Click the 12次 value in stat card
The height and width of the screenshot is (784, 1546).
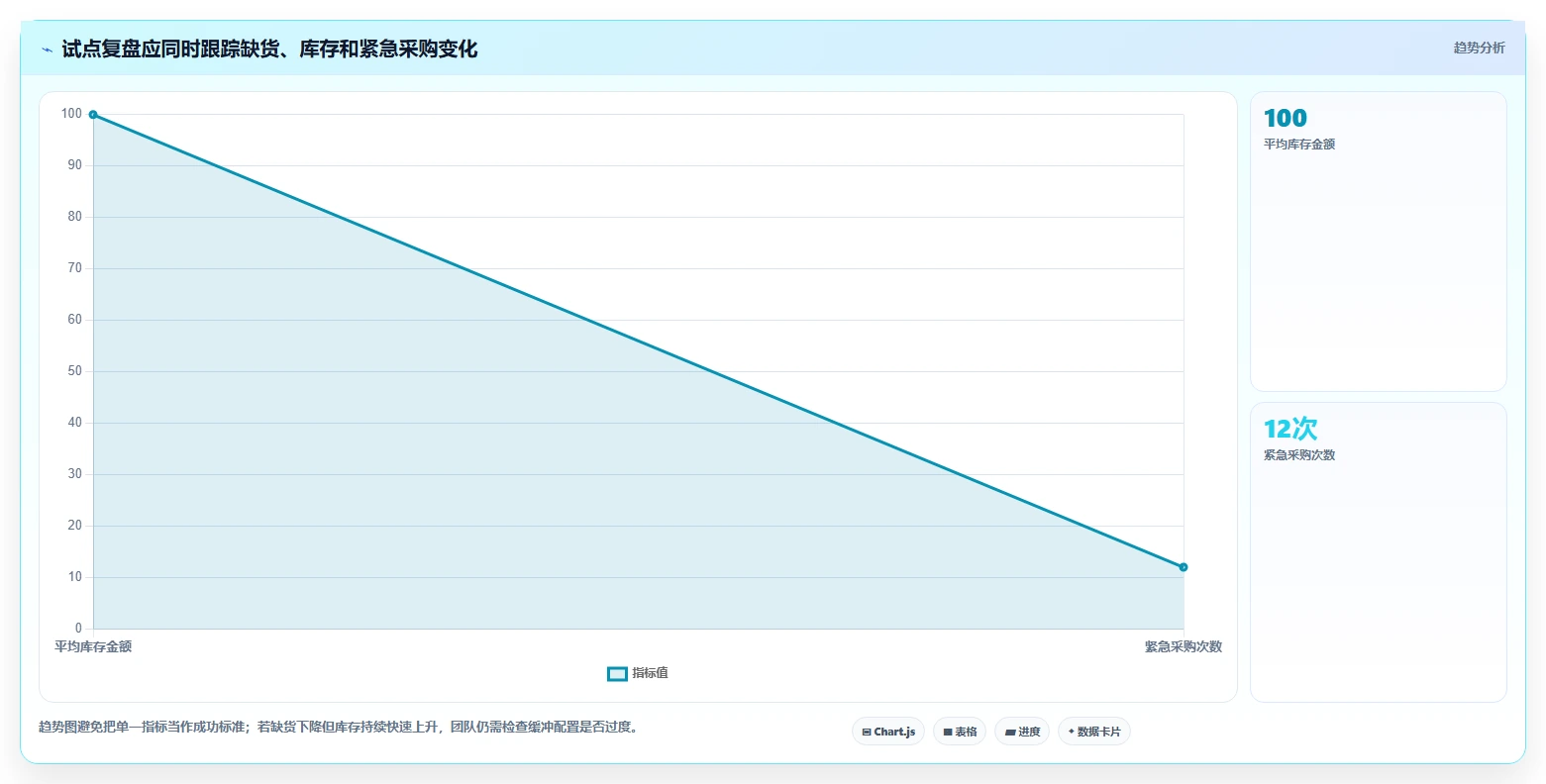(1290, 429)
